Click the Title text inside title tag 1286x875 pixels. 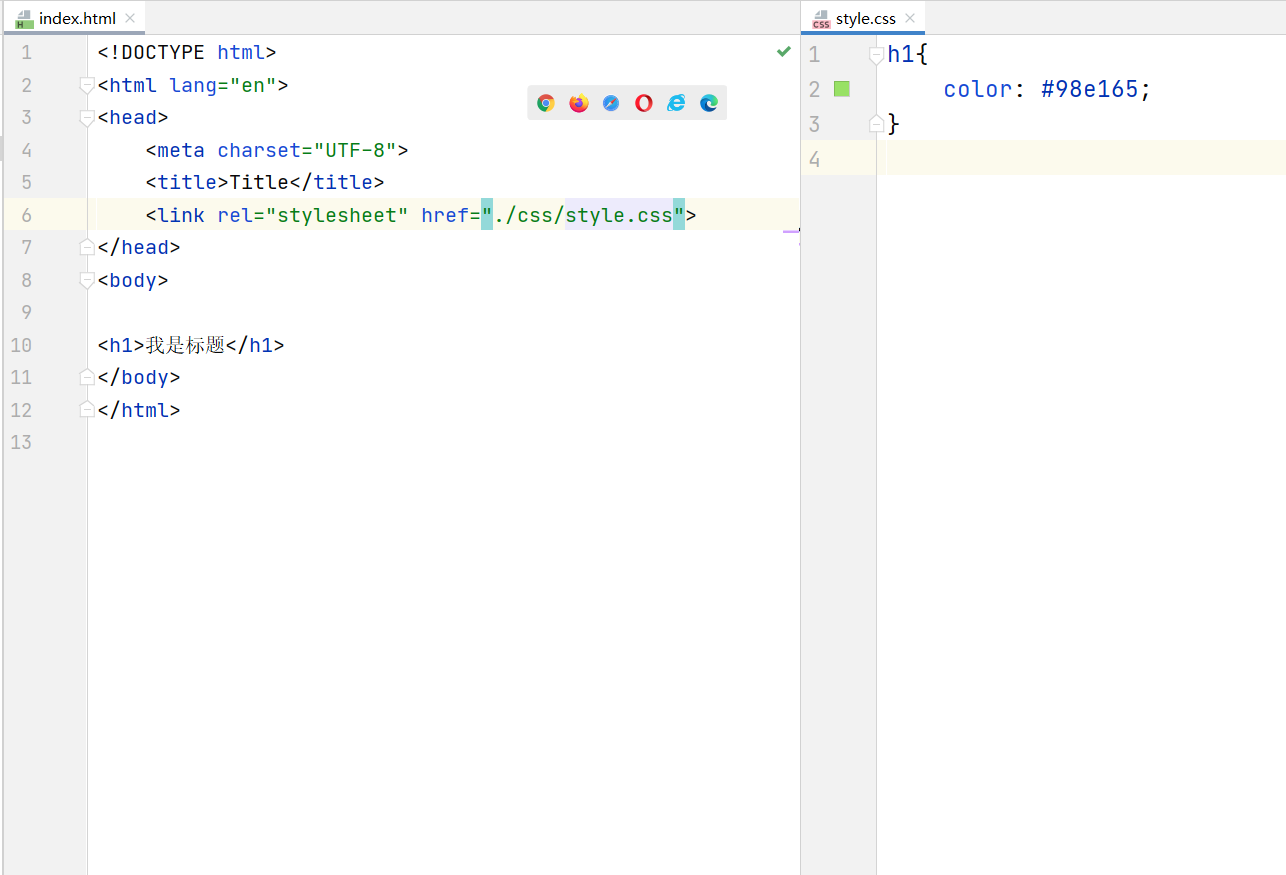pos(259,183)
